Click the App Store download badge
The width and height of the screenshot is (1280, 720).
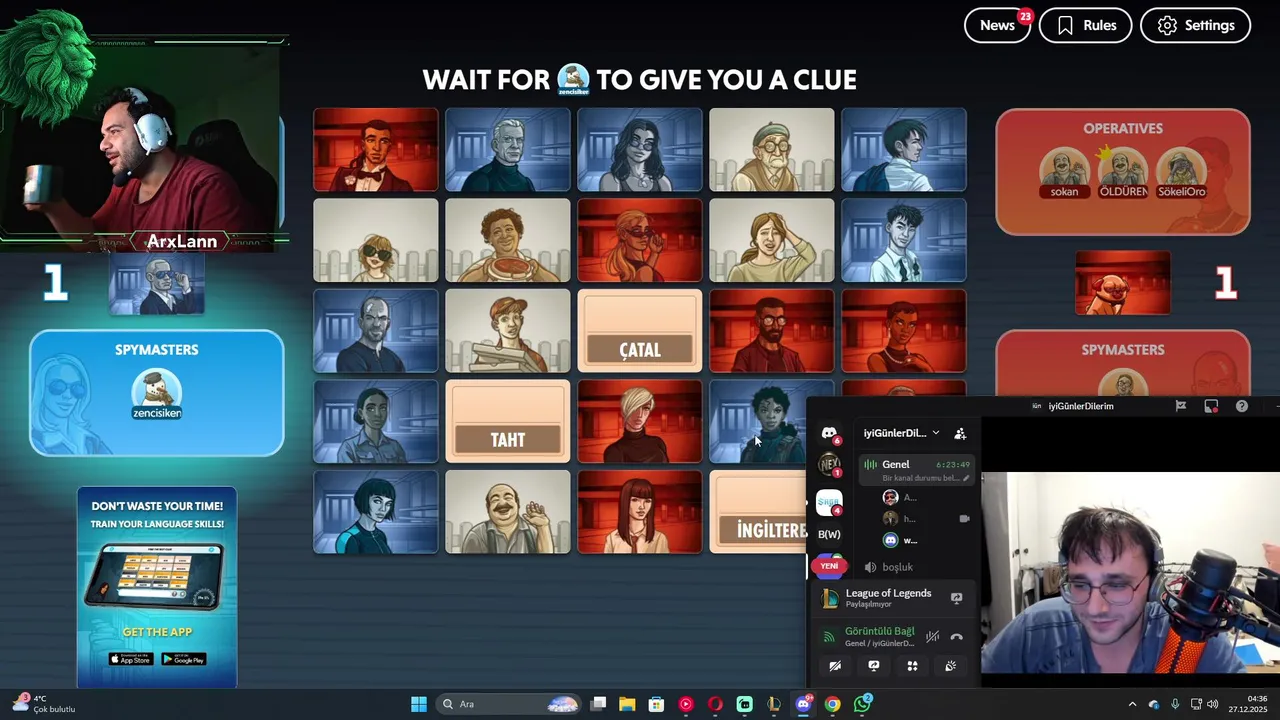pyautogui.click(x=131, y=659)
